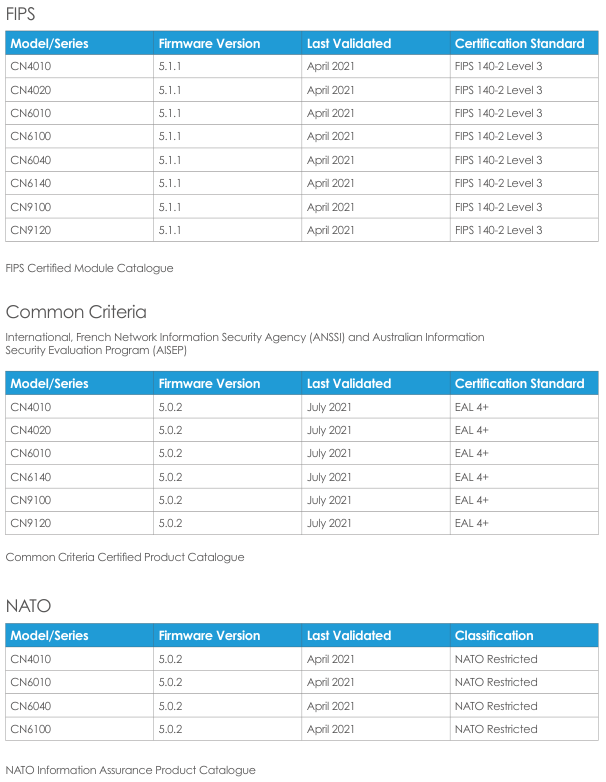Screen dimensions: 606x782
Task: Click July 2021 cell for CN9120
Action: 376,523
